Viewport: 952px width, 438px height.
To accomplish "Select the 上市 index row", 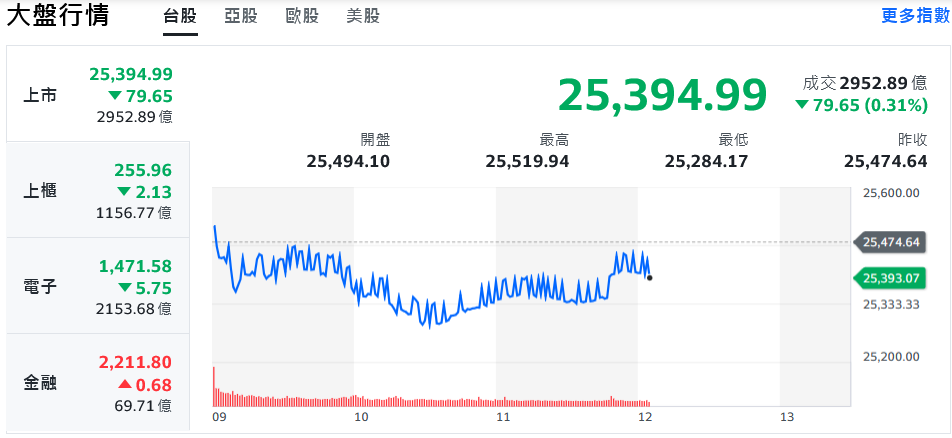I will coord(98,95).
